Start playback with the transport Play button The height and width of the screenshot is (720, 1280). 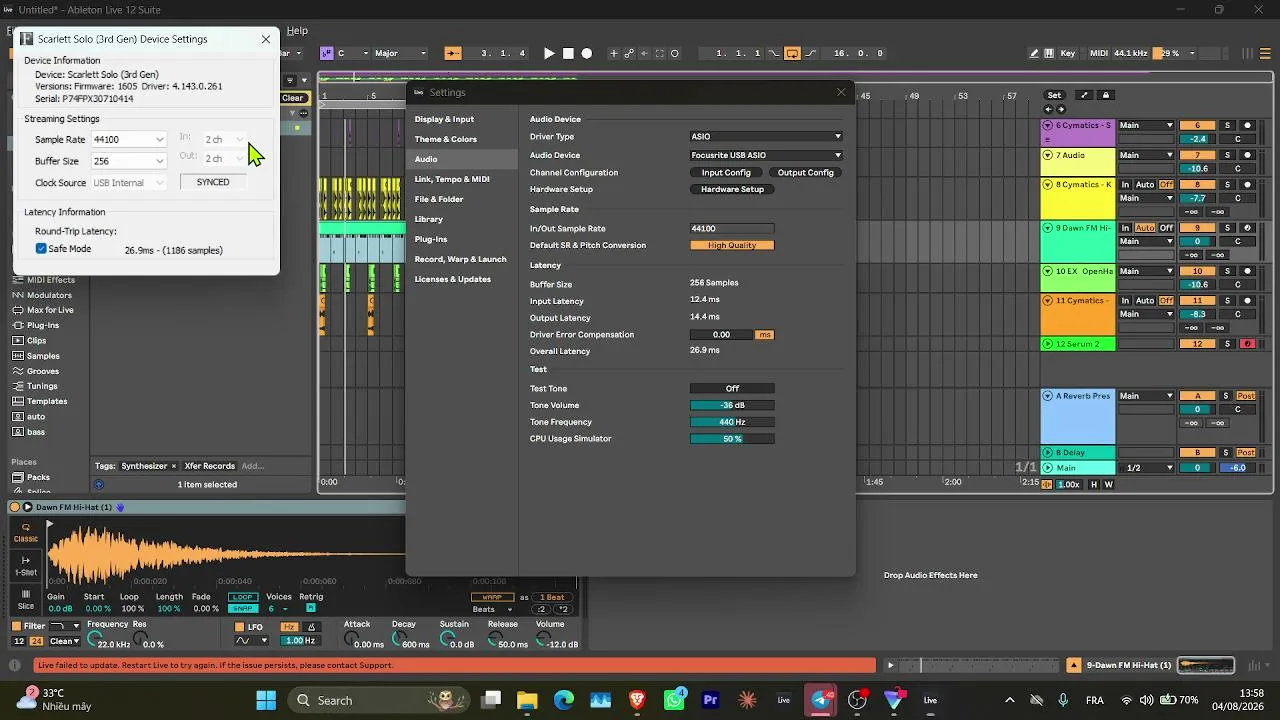[x=549, y=53]
